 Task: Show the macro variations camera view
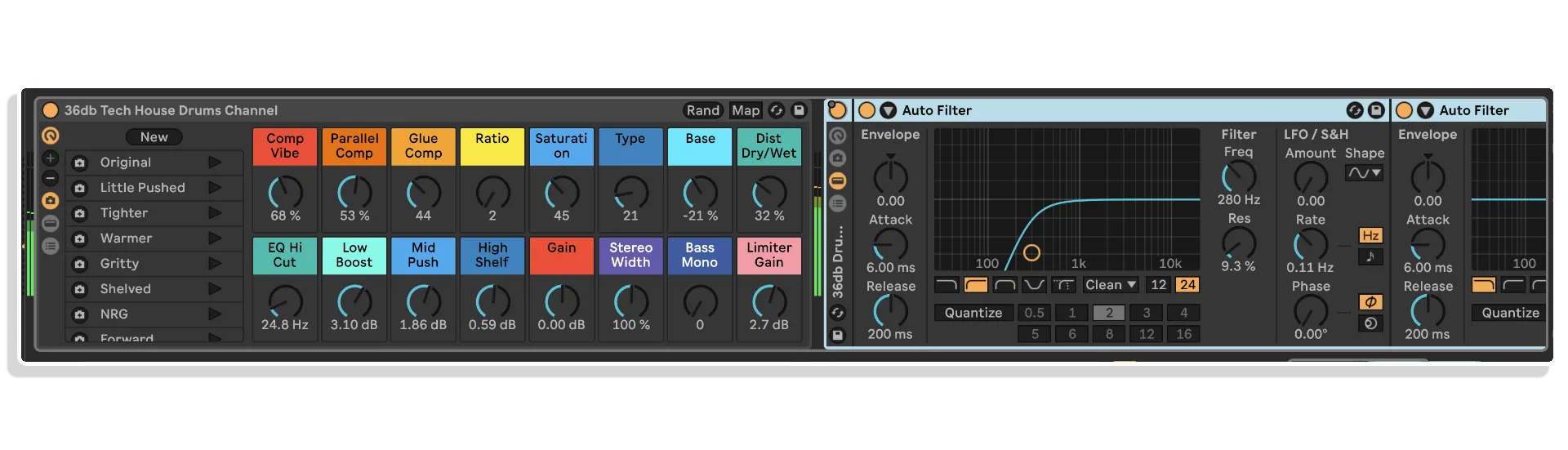(x=51, y=200)
